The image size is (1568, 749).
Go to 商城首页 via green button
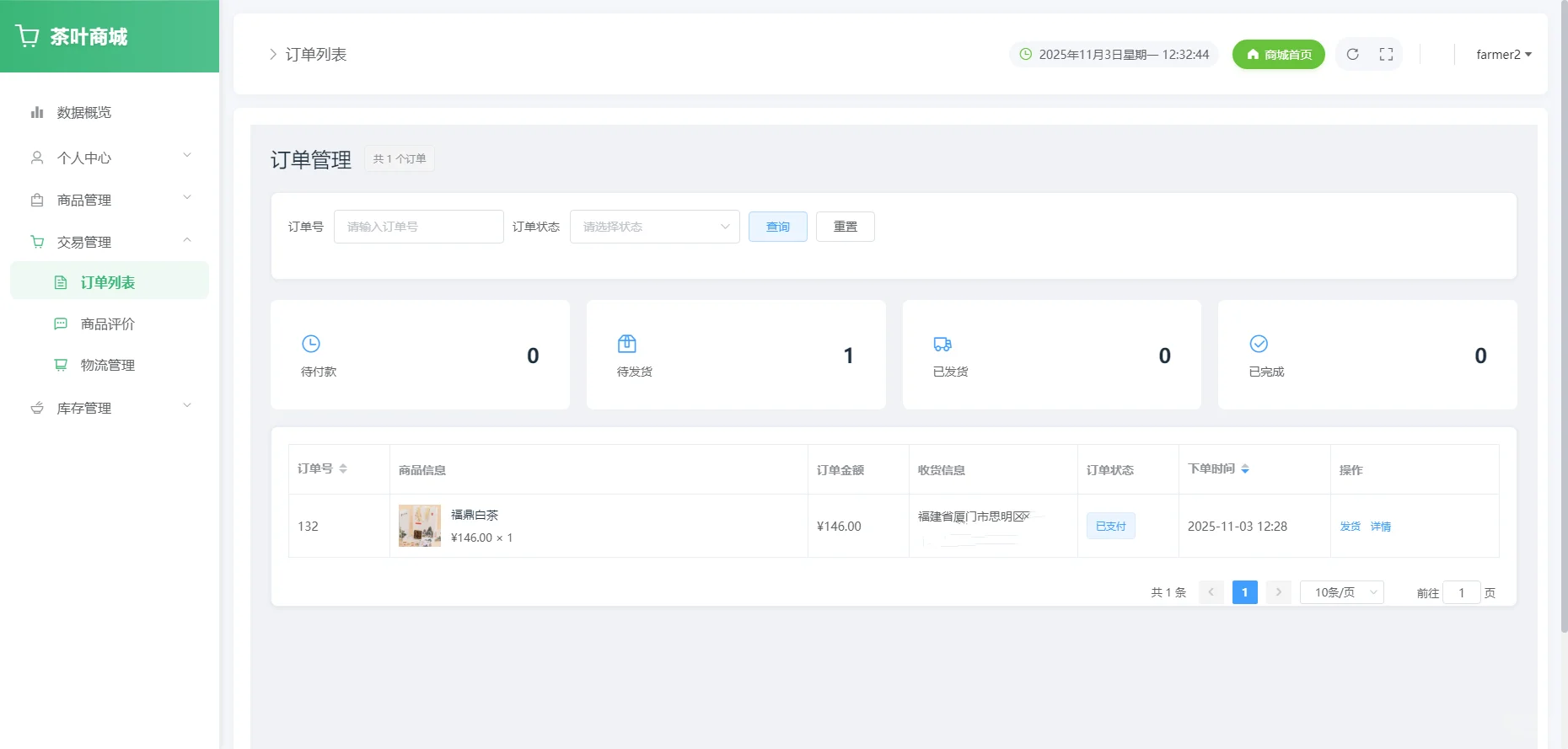(1279, 54)
